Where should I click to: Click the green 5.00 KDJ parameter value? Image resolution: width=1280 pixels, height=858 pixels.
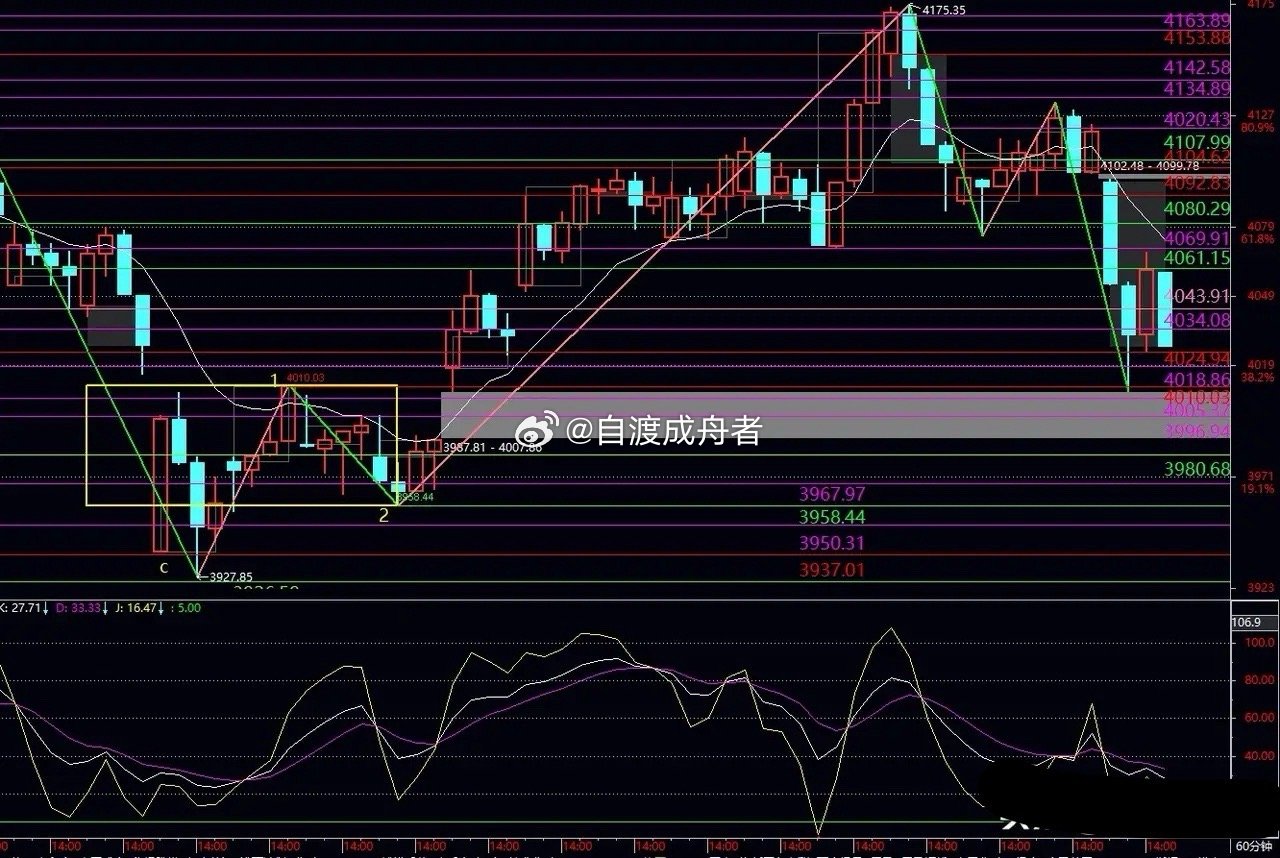189,607
